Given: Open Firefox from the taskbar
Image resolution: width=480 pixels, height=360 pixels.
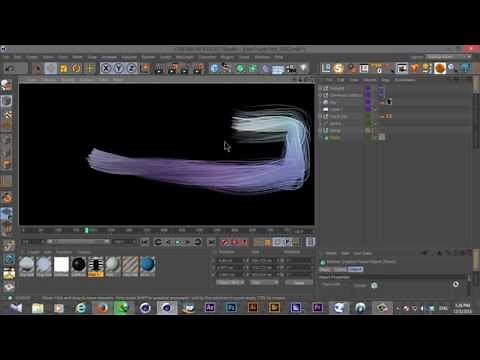Looking at the screenshot, I should click(102, 308).
